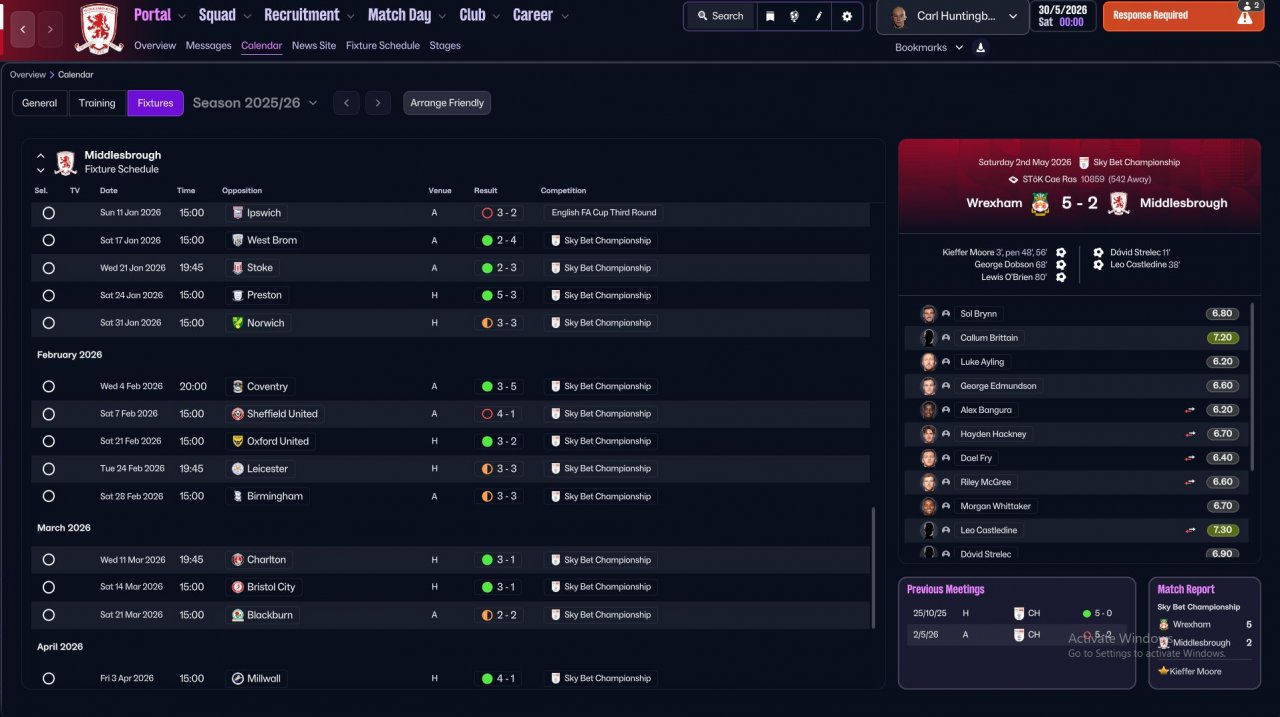Switch to the General calendar tab

40,103
